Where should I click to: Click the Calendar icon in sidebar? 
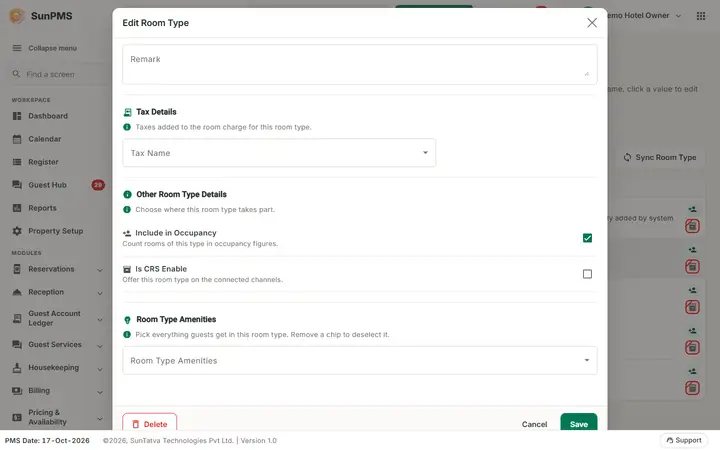point(17,139)
